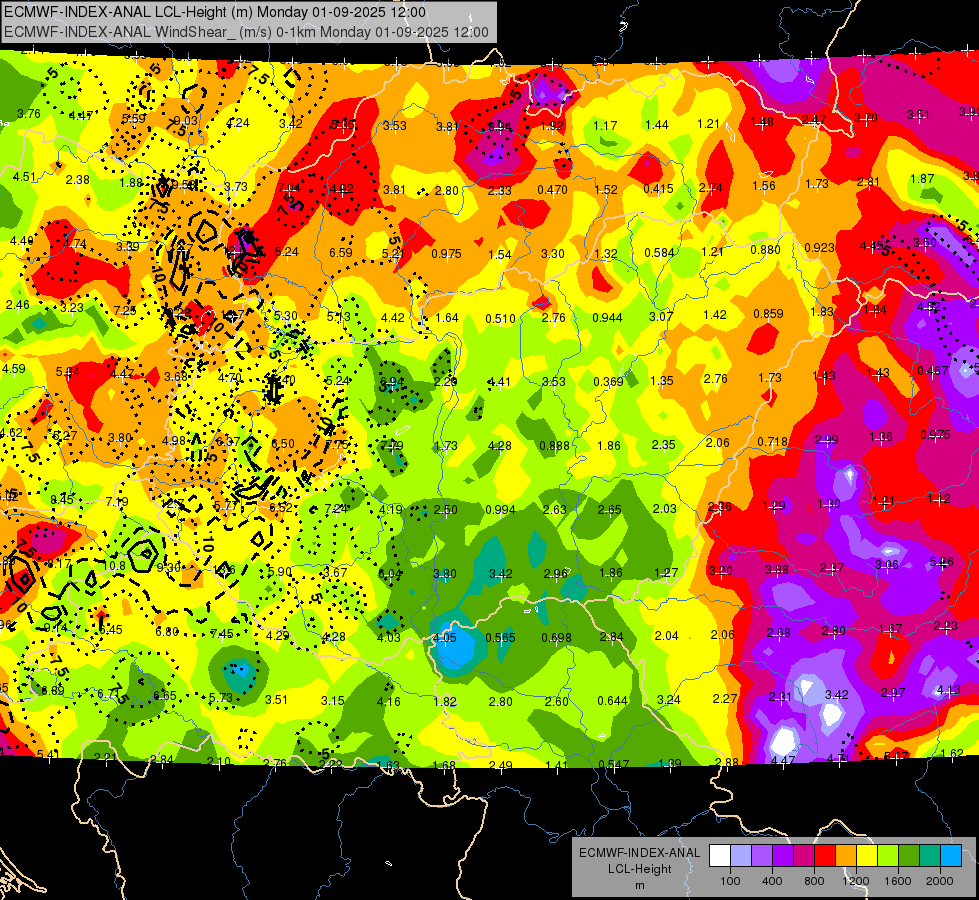Click the wind shear value 3.24
The width and height of the screenshot is (979, 900).
pos(668,700)
